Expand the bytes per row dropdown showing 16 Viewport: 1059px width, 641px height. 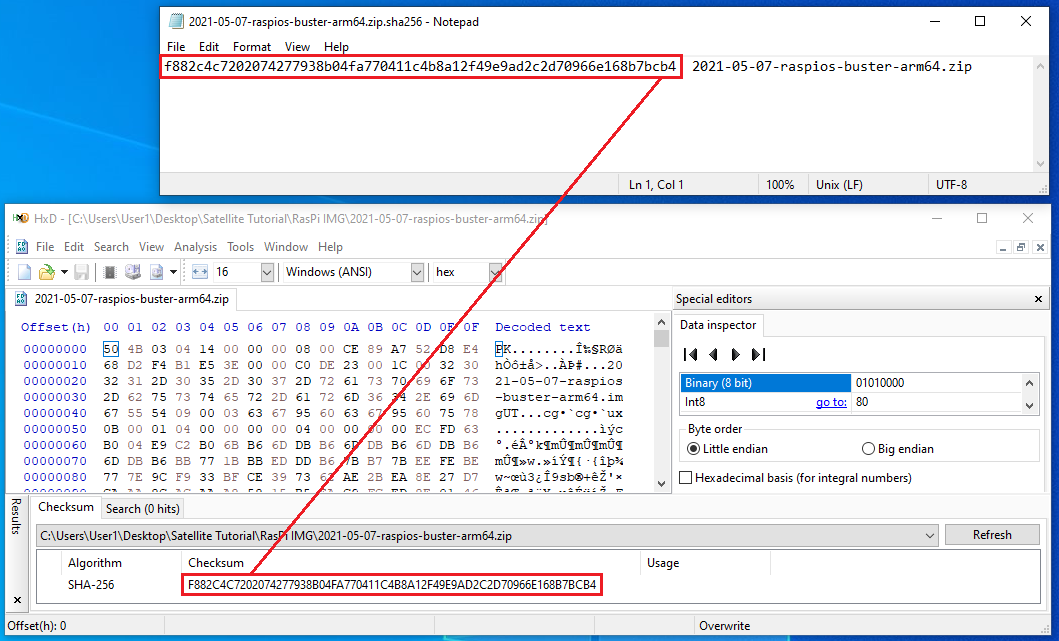pos(267,272)
